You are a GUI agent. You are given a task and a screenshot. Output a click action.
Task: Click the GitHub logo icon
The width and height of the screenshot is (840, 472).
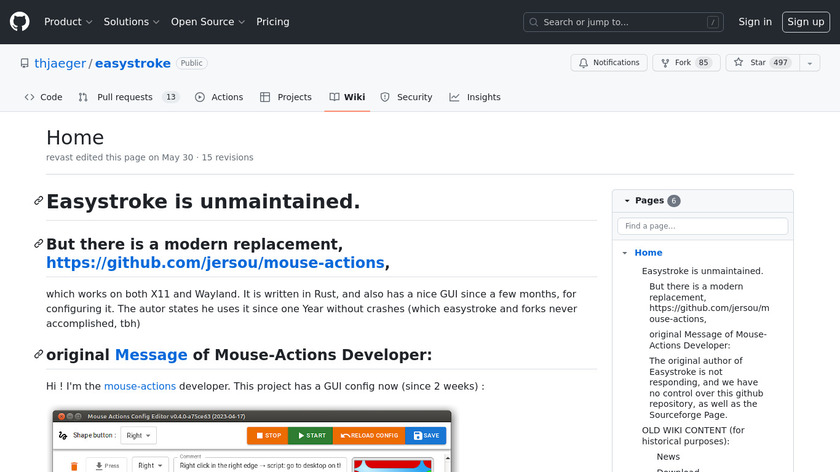click(x=20, y=22)
